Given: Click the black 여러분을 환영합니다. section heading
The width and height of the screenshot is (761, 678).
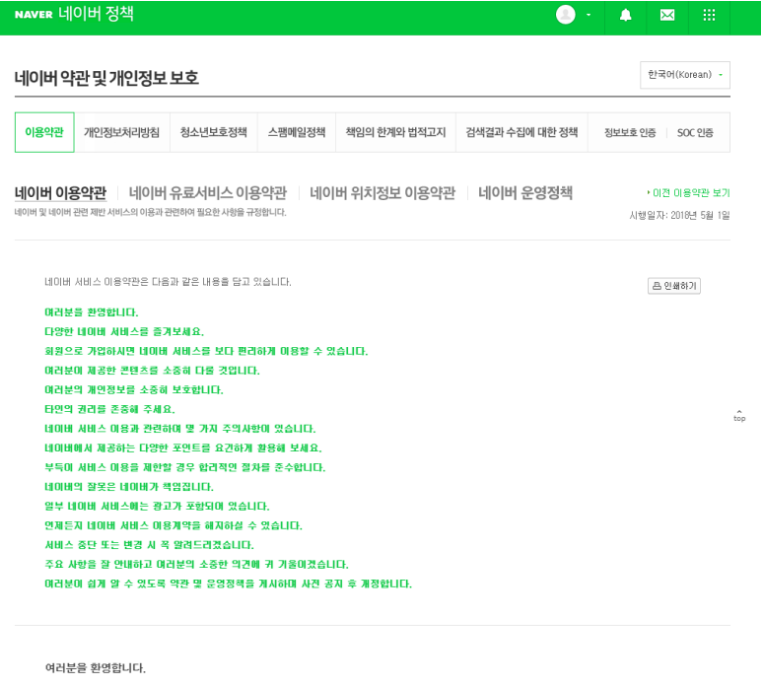Looking at the screenshot, I should (x=95, y=668).
